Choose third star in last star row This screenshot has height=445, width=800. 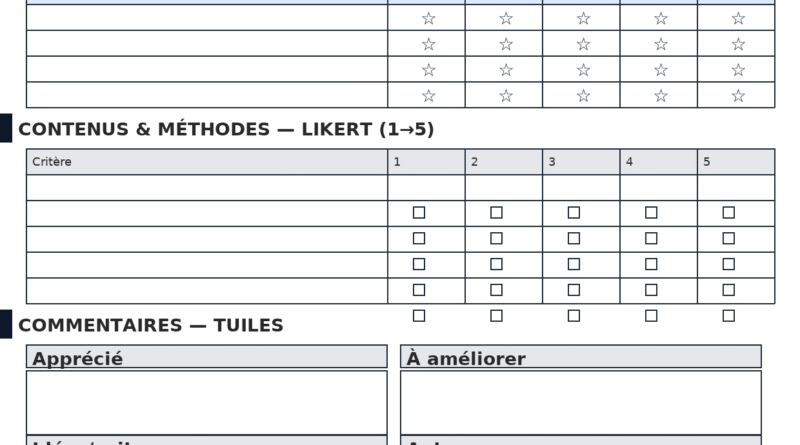coord(583,96)
